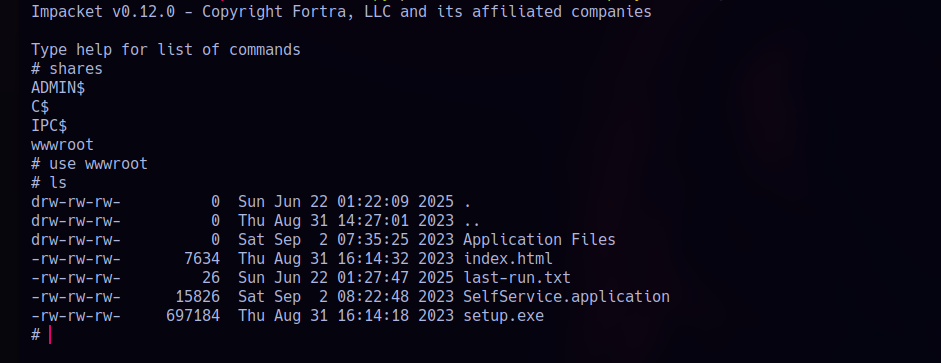The height and width of the screenshot is (363, 941).
Task: Click the '# shares' command line
Action: point(67,68)
